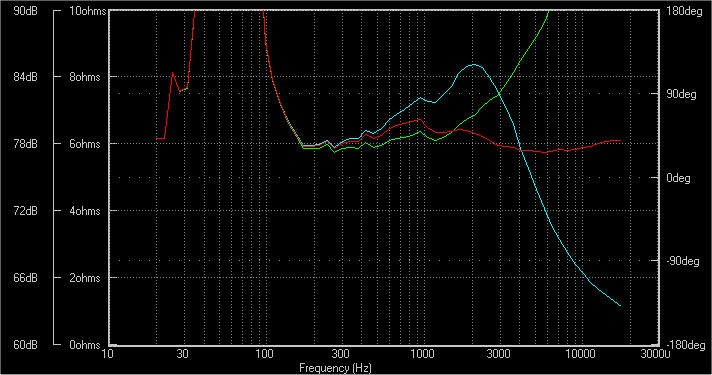Click the -180deg phase label
Viewport: 712px width, 375px height.
click(x=686, y=345)
